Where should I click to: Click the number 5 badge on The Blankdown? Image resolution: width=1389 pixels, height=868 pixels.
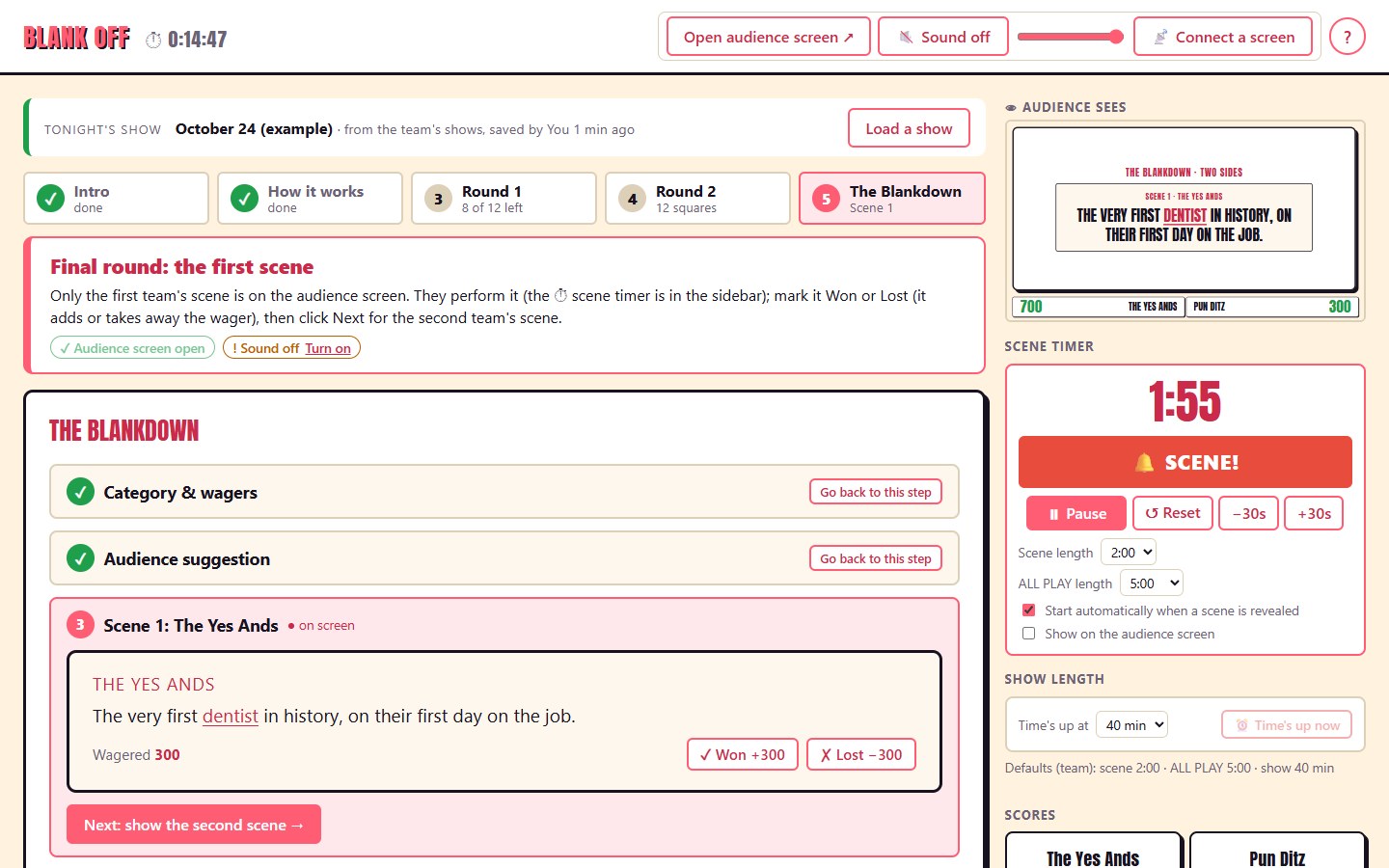coord(826,199)
